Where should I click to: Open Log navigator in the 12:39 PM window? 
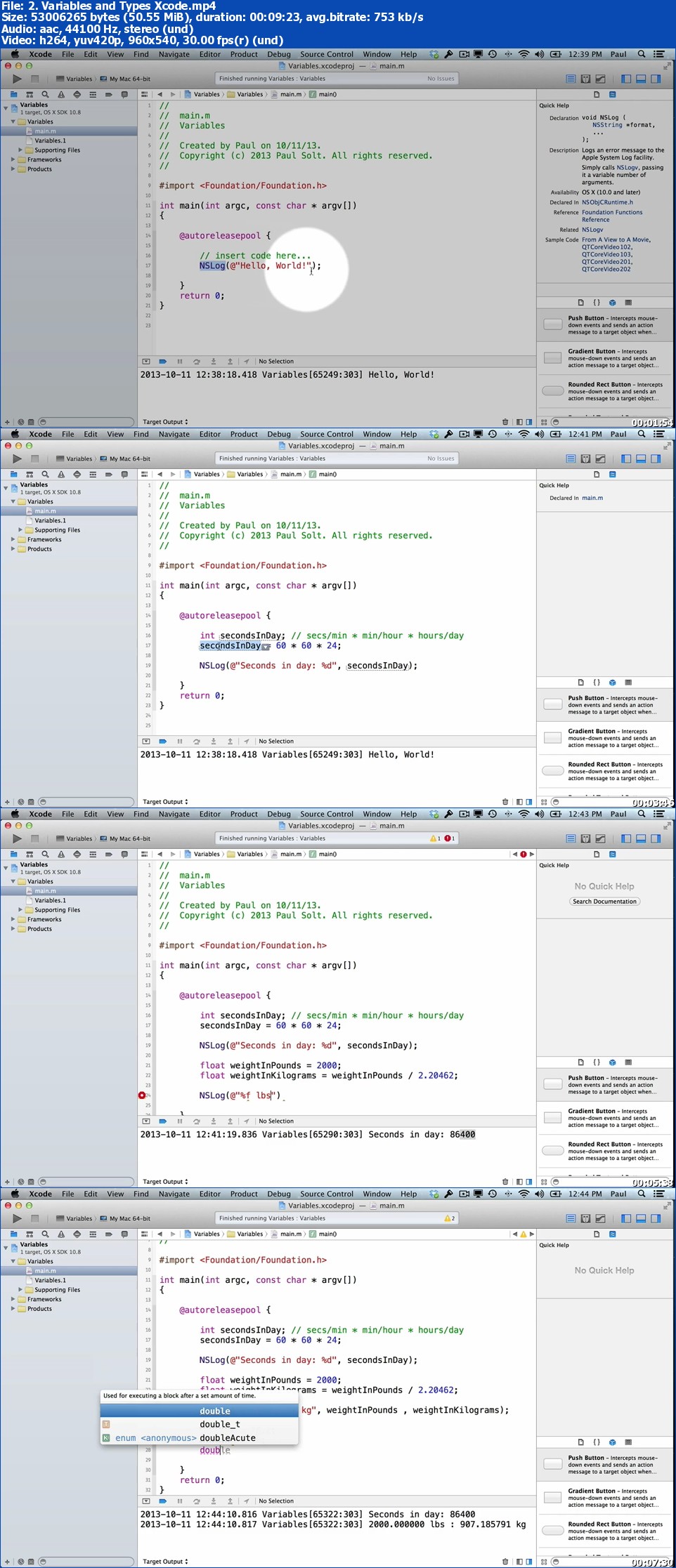124,94
